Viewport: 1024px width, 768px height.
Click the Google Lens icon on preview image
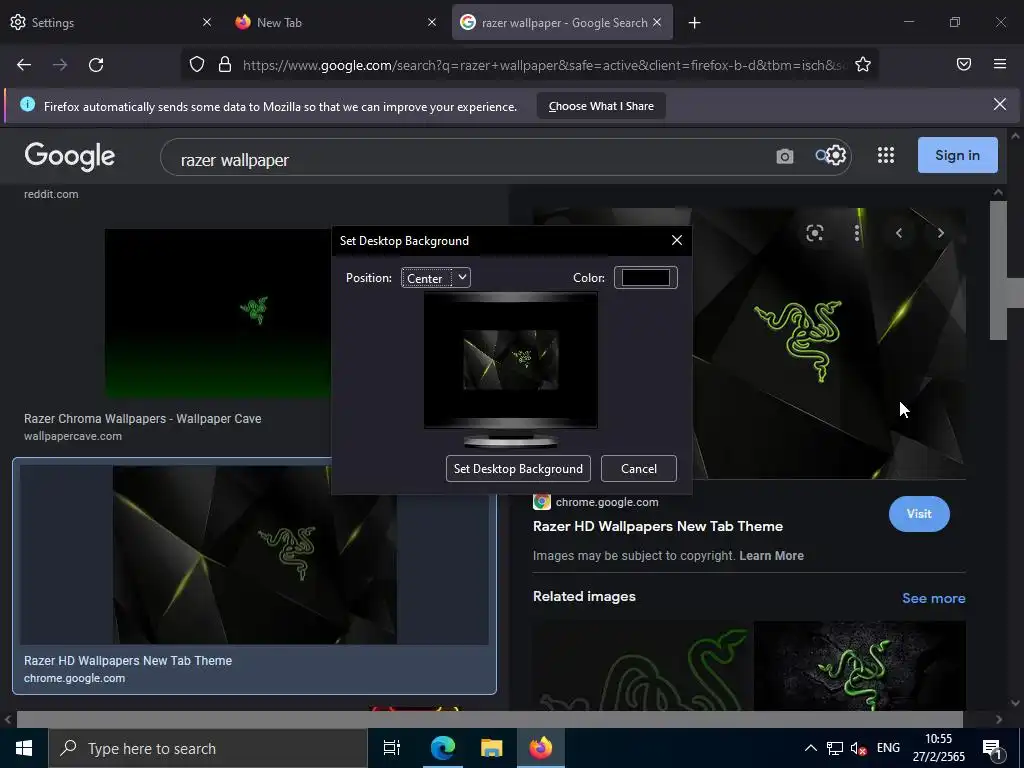tap(814, 233)
